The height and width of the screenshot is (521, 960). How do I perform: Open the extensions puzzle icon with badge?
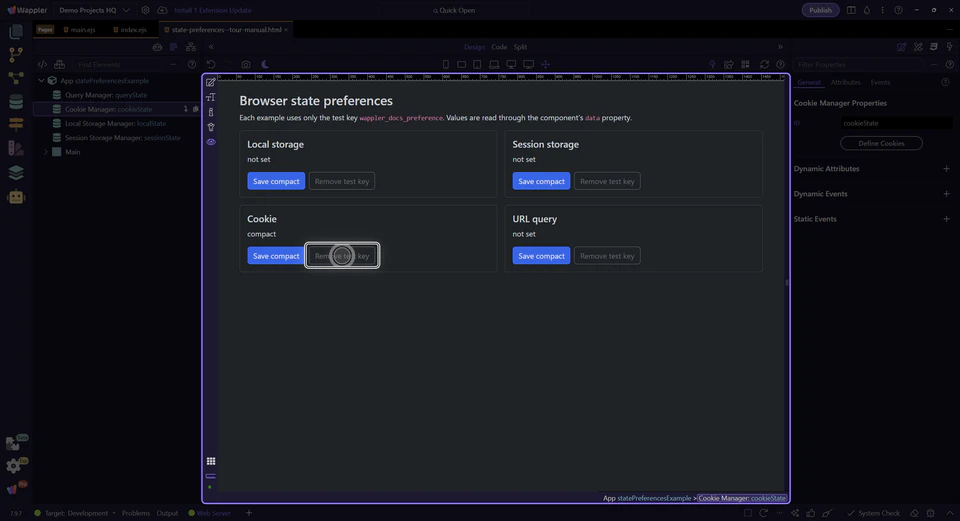[15, 443]
